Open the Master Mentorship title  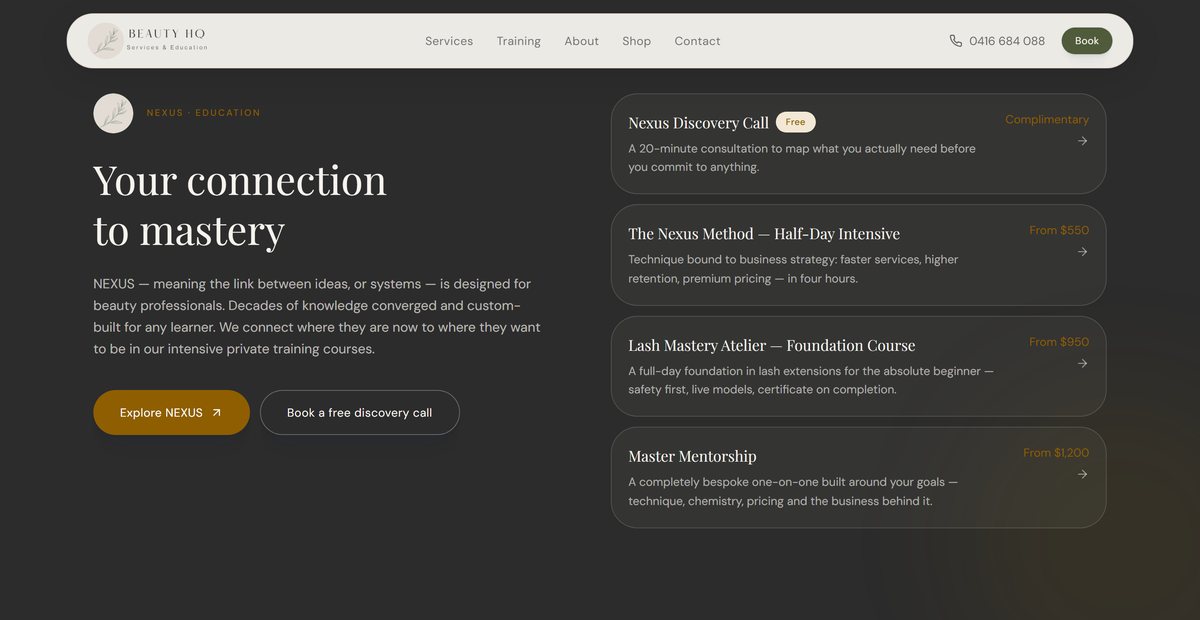click(x=692, y=456)
